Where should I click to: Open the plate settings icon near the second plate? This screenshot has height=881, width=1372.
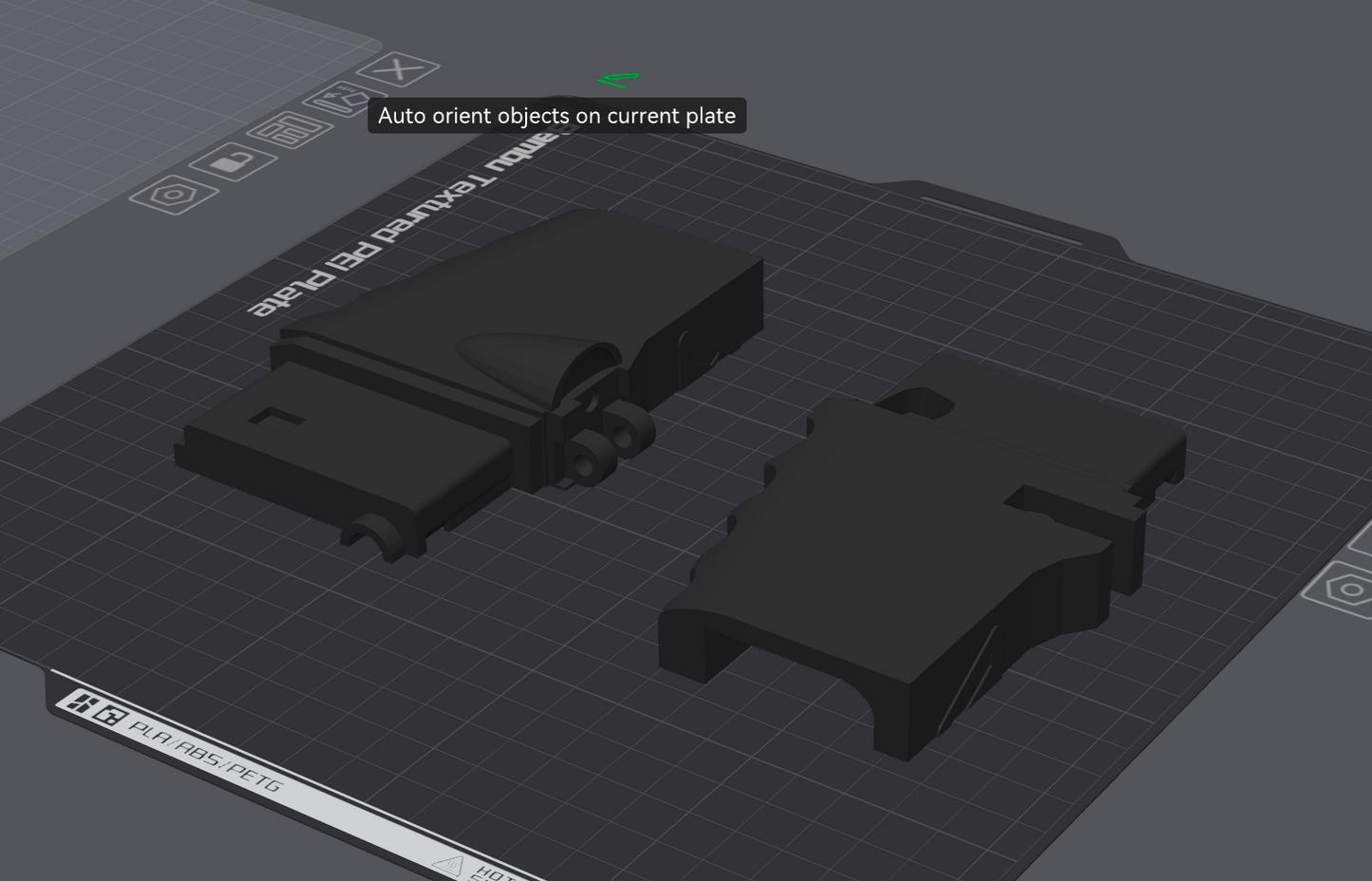(1348, 587)
